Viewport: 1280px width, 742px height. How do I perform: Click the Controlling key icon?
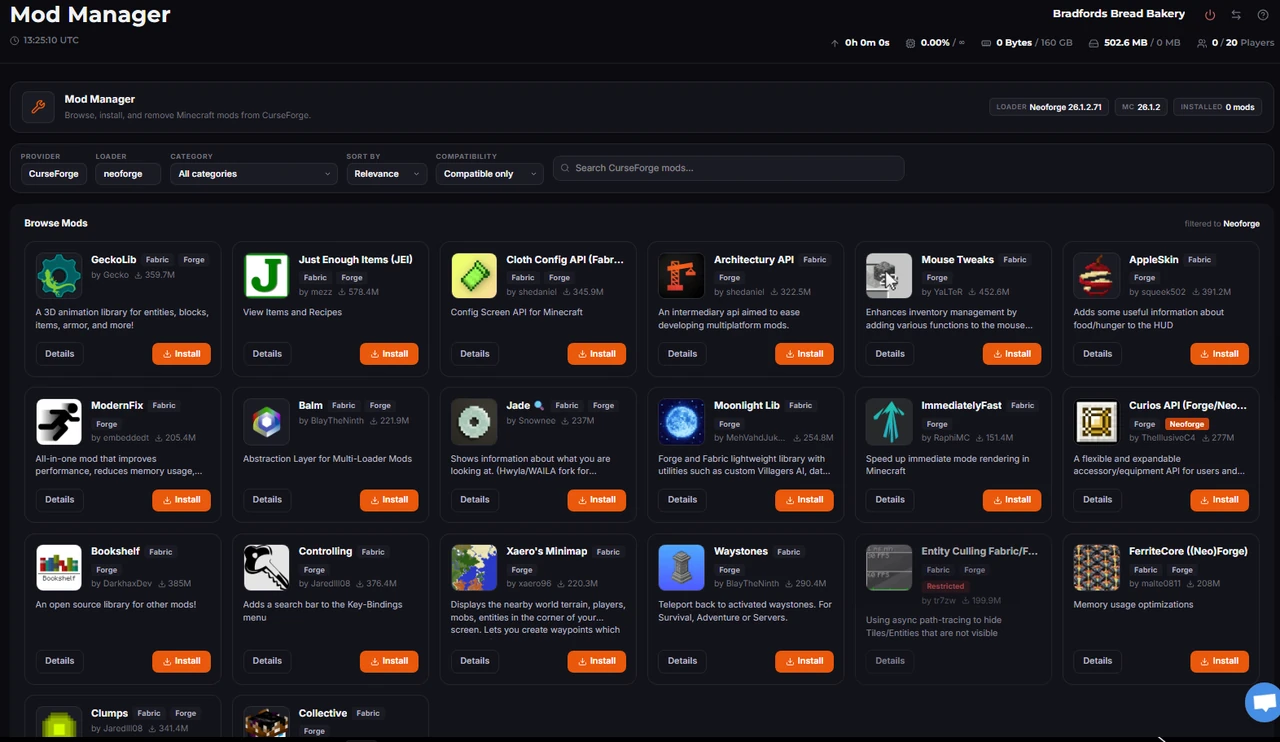(x=266, y=568)
